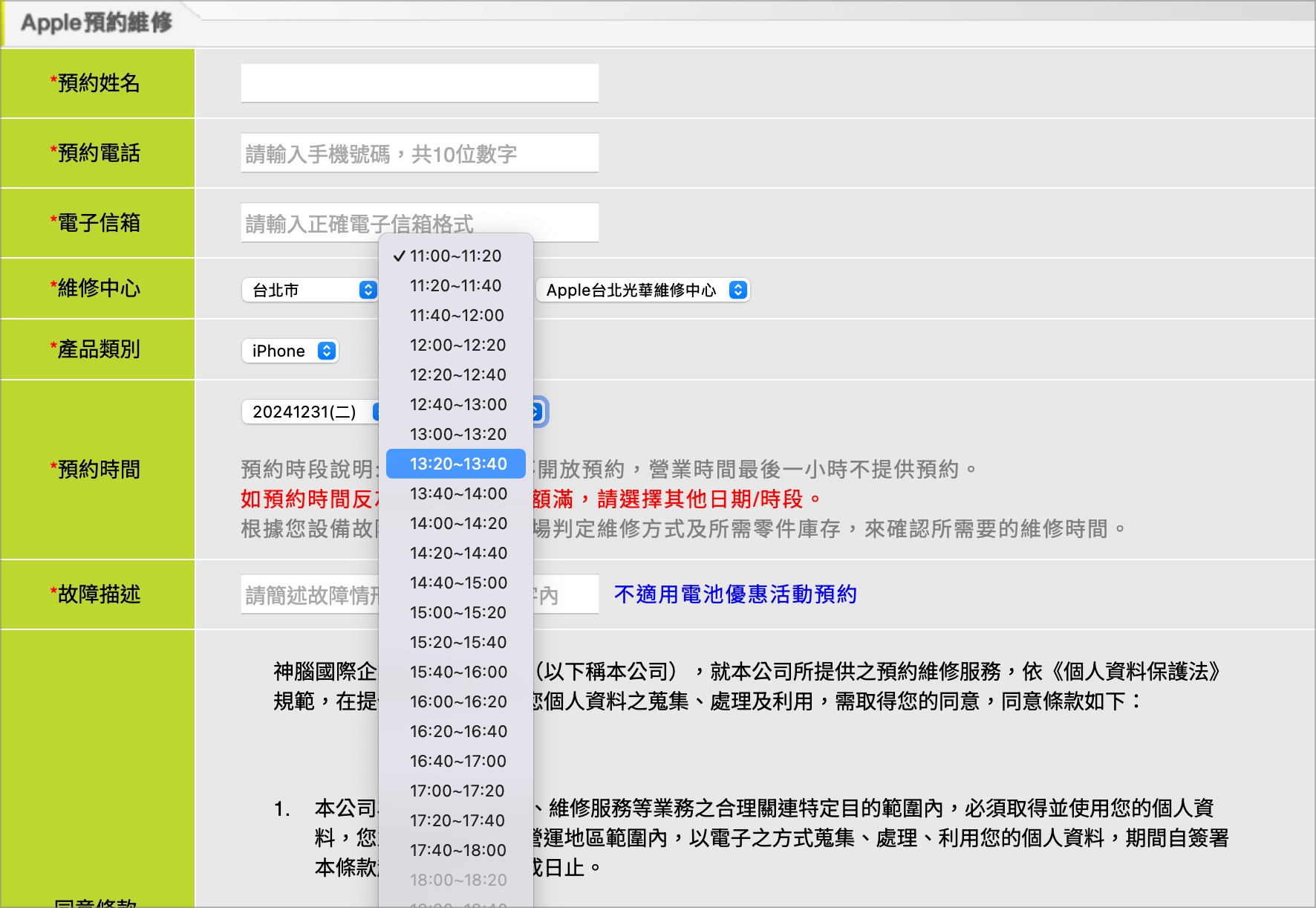The image size is (1316, 908).
Task: Click the 不適用電池優惠活動預約 link
Action: (735, 594)
